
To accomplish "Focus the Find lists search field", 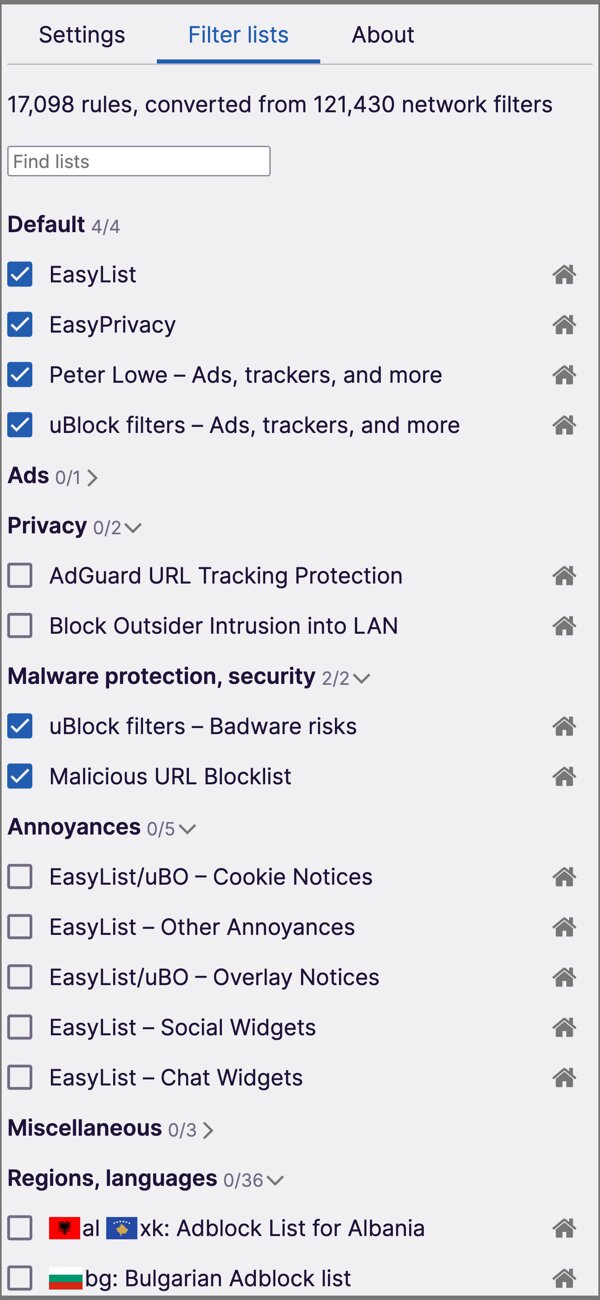I will click(x=139, y=161).
